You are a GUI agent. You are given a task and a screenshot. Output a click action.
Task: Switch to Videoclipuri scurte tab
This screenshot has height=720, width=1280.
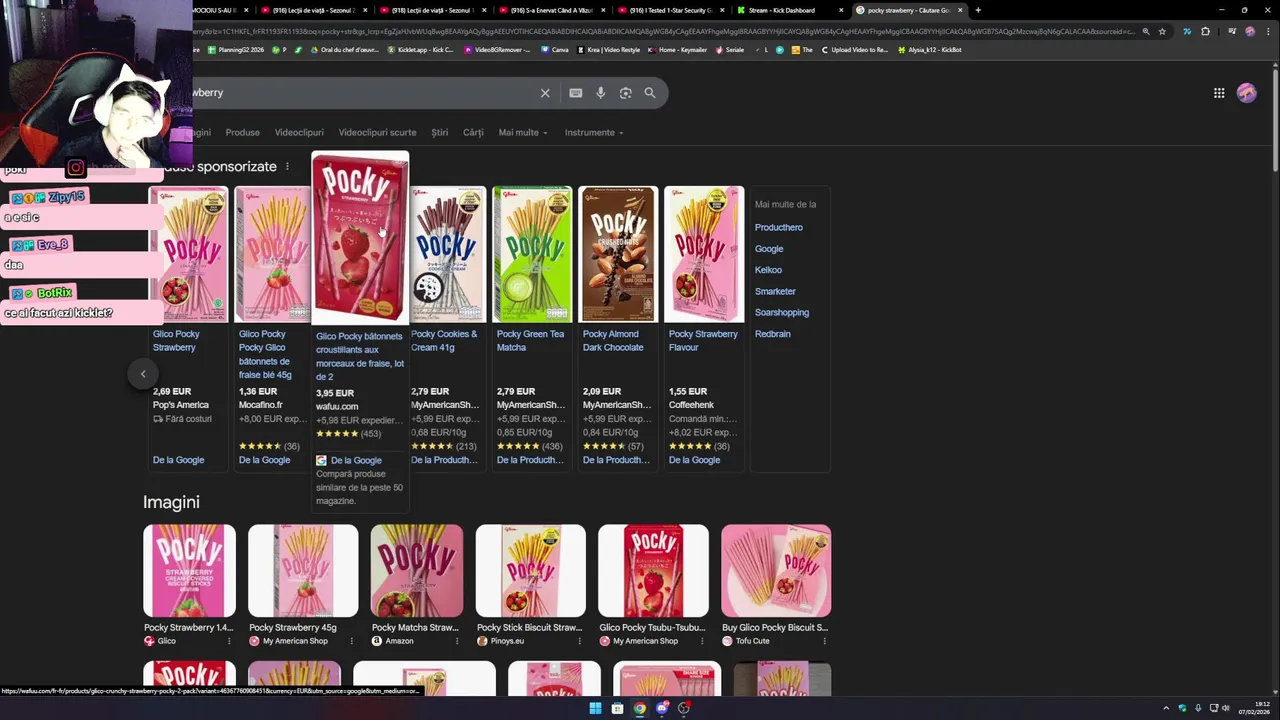coord(377,133)
